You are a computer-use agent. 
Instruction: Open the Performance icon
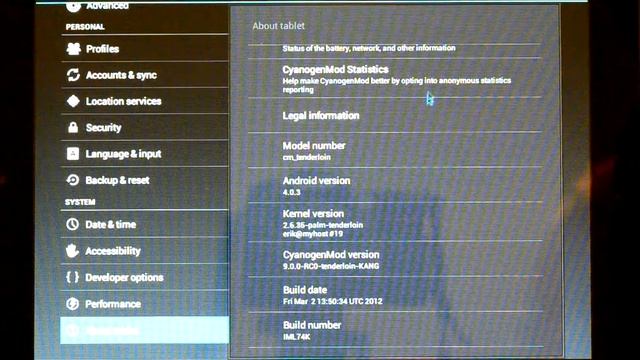[x=73, y=304]
